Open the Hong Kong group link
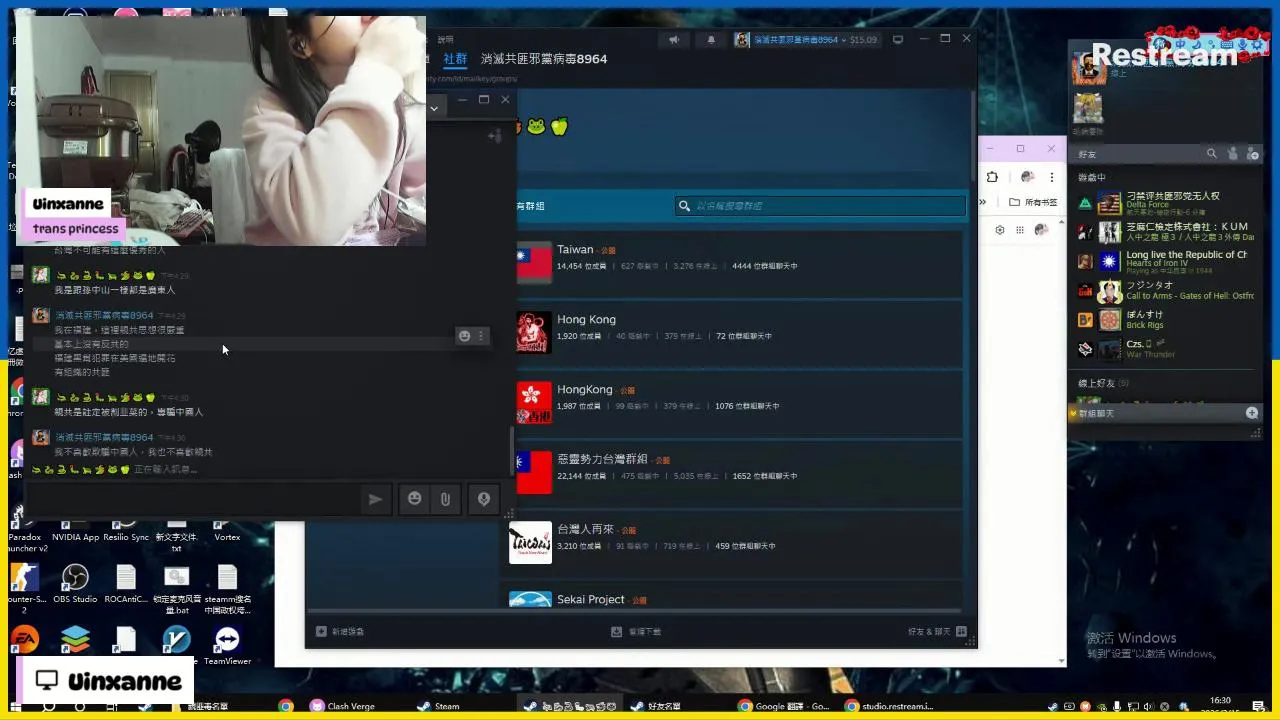The height and width of the screenshot is (720, 1280). [586, 320]
